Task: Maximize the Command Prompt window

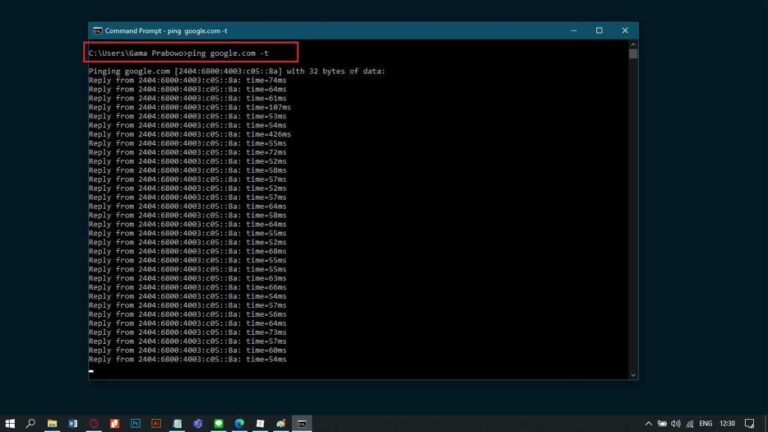Action: tap(599, 31)
